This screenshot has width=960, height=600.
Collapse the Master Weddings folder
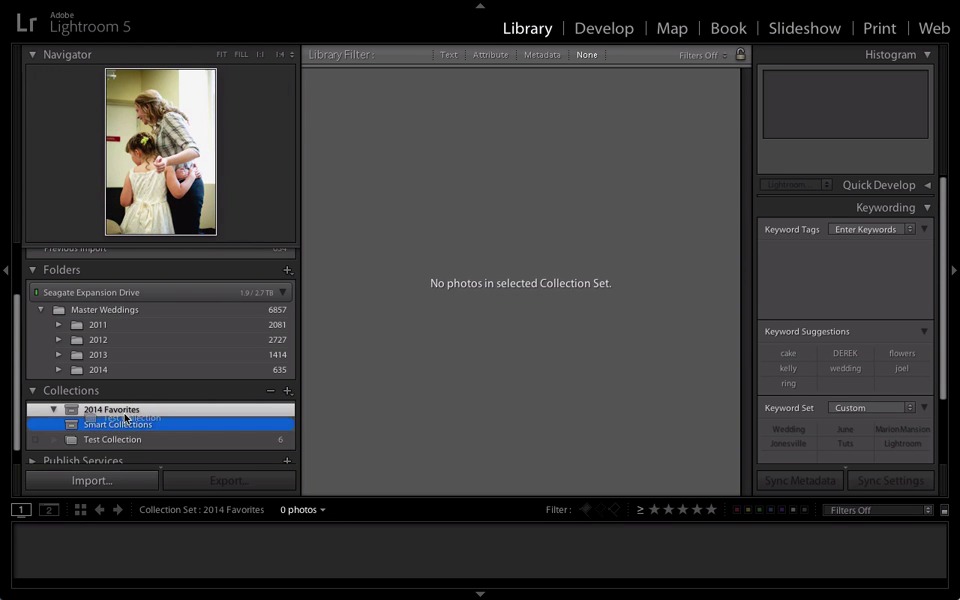click(x=41, y=310)
